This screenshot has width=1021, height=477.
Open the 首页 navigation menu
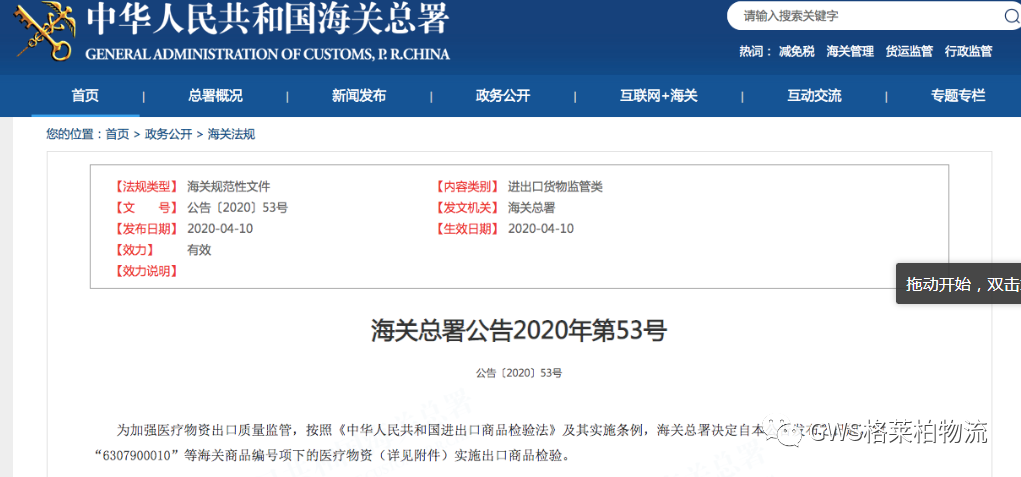[85, 96]
